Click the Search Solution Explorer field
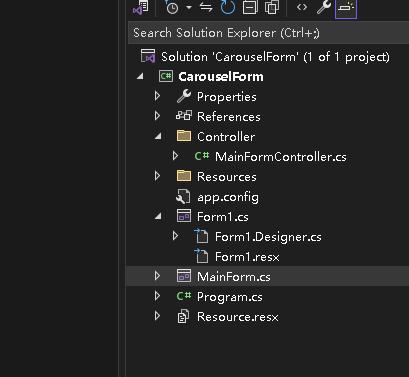Screen dimensions: 409x377 click(x=268, y=33)
